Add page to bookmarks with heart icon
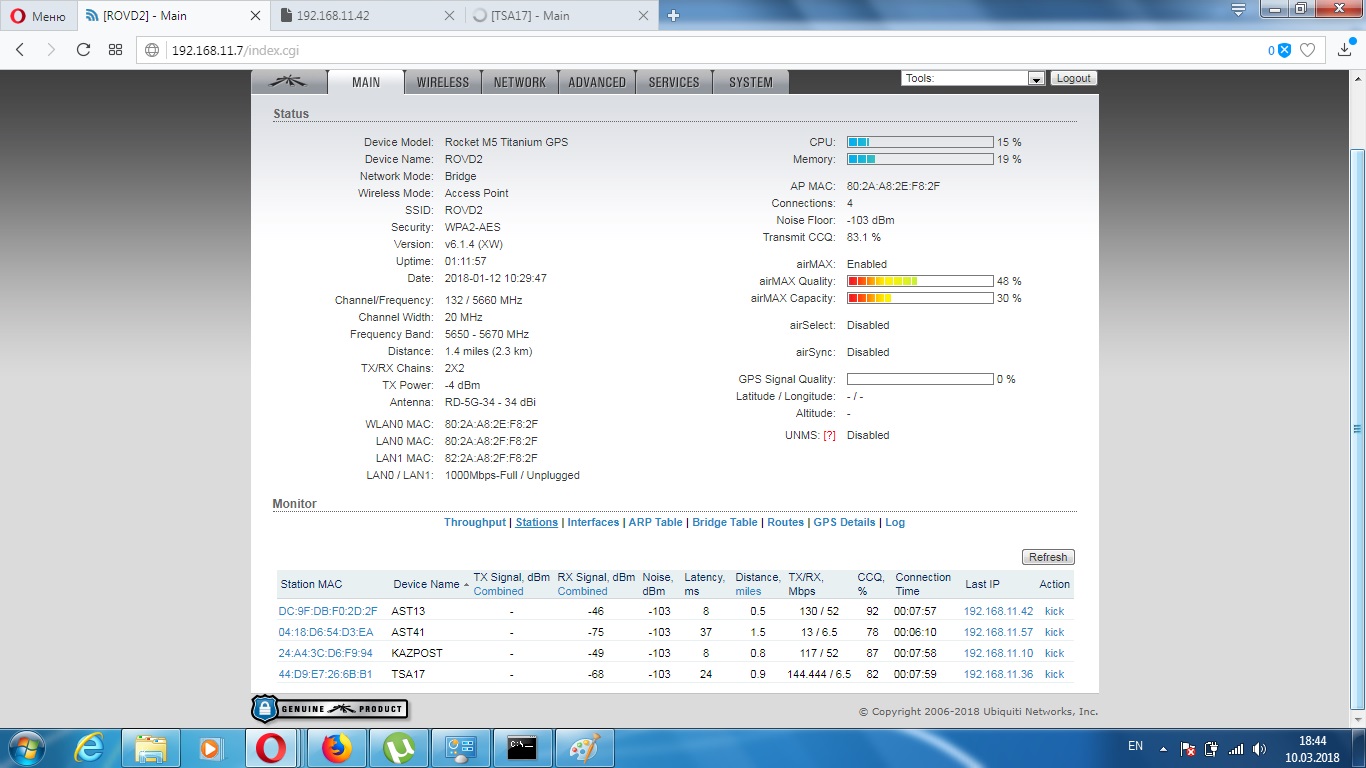 1307,50
